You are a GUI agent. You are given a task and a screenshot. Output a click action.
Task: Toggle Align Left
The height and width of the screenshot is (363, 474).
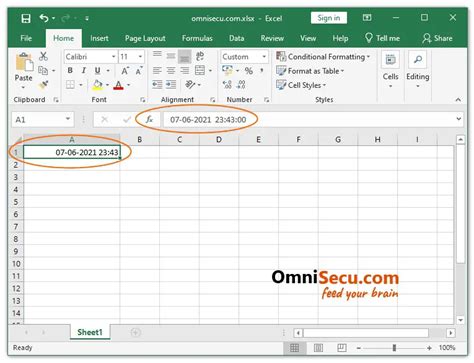pos(157,70)
